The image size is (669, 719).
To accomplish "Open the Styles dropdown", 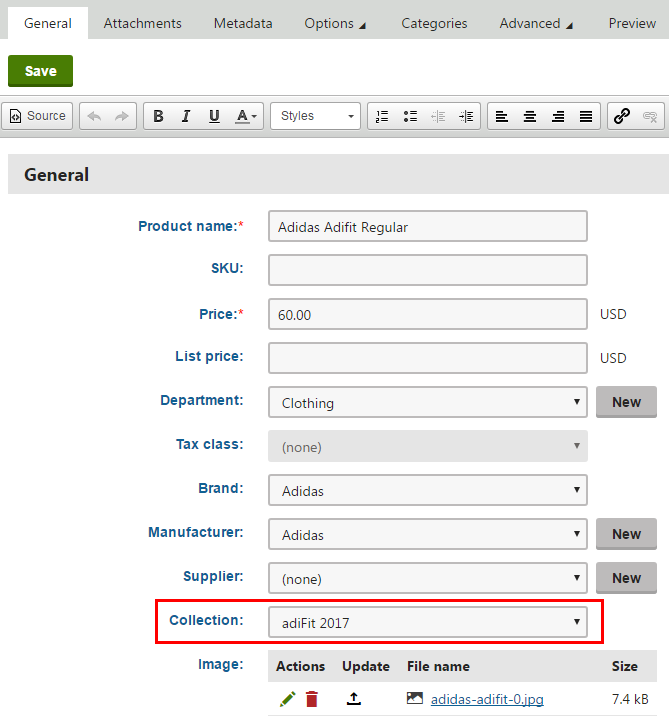I will [315, 116].
